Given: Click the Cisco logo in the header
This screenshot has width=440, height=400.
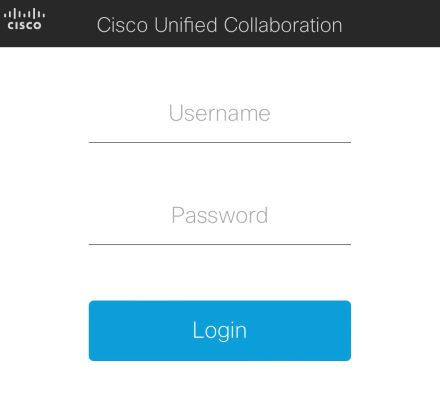Looking at the screenshot, I should pyautogui.click(x=24, y=20).
